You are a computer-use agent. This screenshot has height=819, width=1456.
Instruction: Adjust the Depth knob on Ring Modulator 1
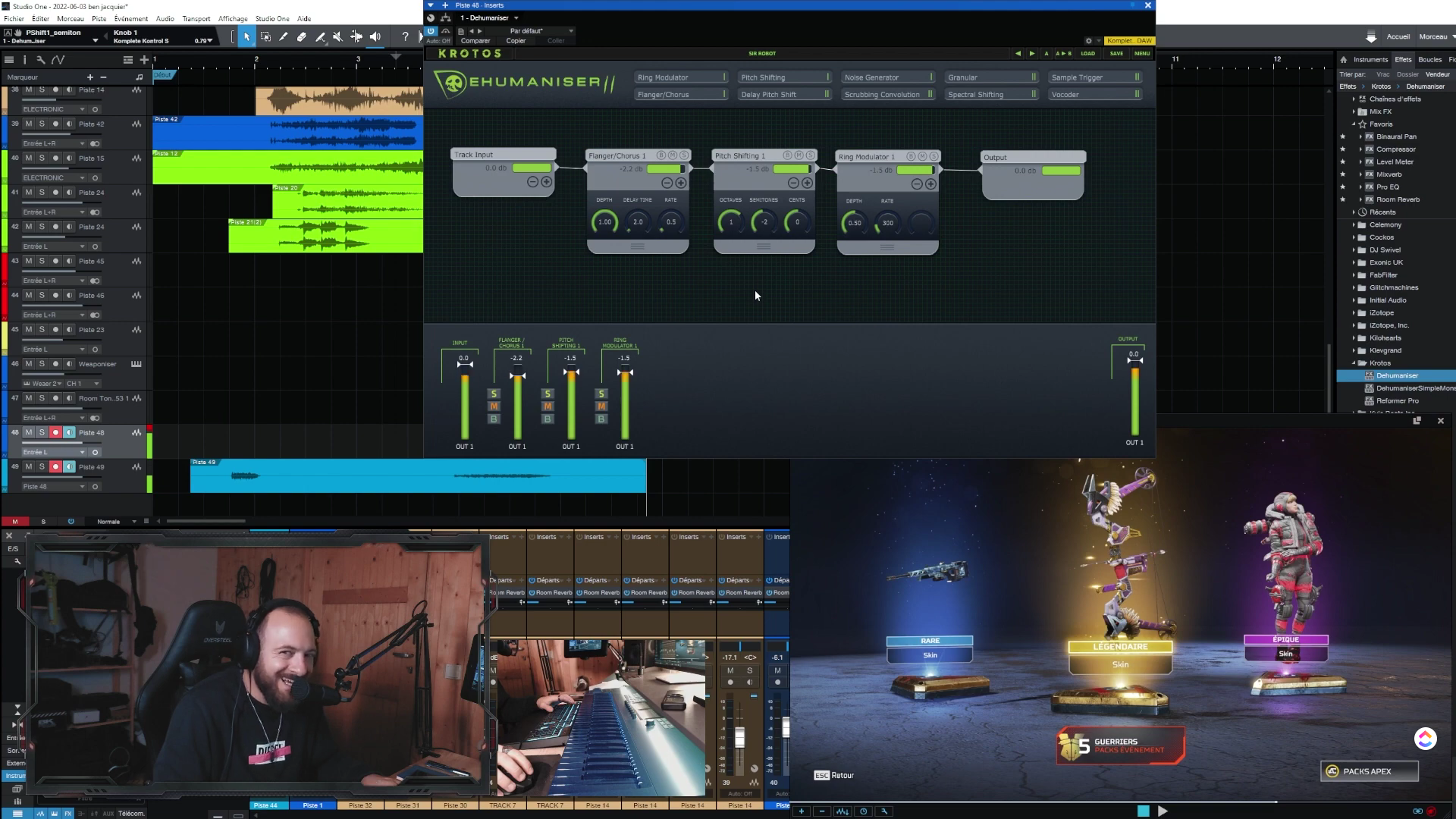pyautogui.click(x=855, y=222)
